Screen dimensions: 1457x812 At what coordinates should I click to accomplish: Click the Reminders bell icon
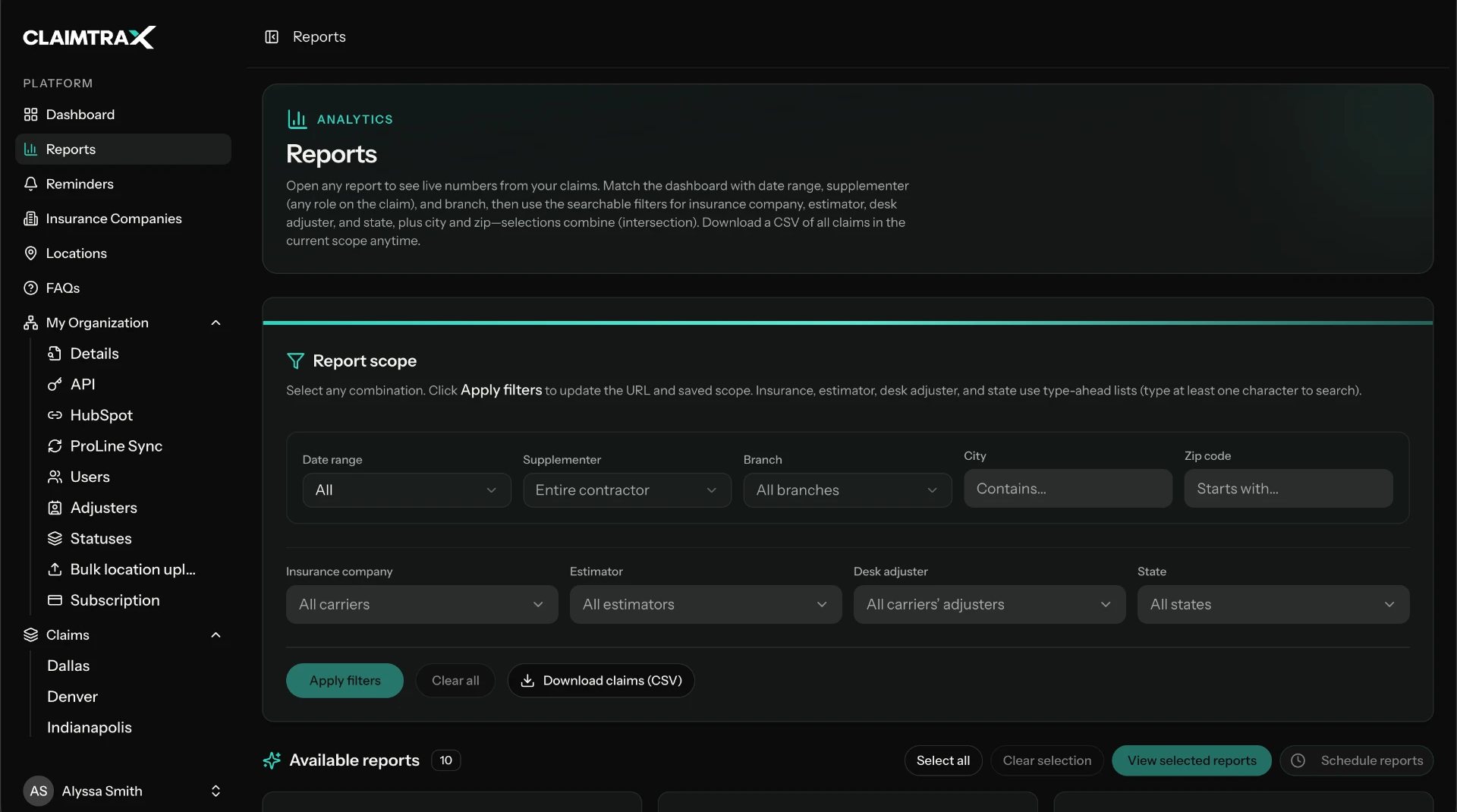pos(30,184)
